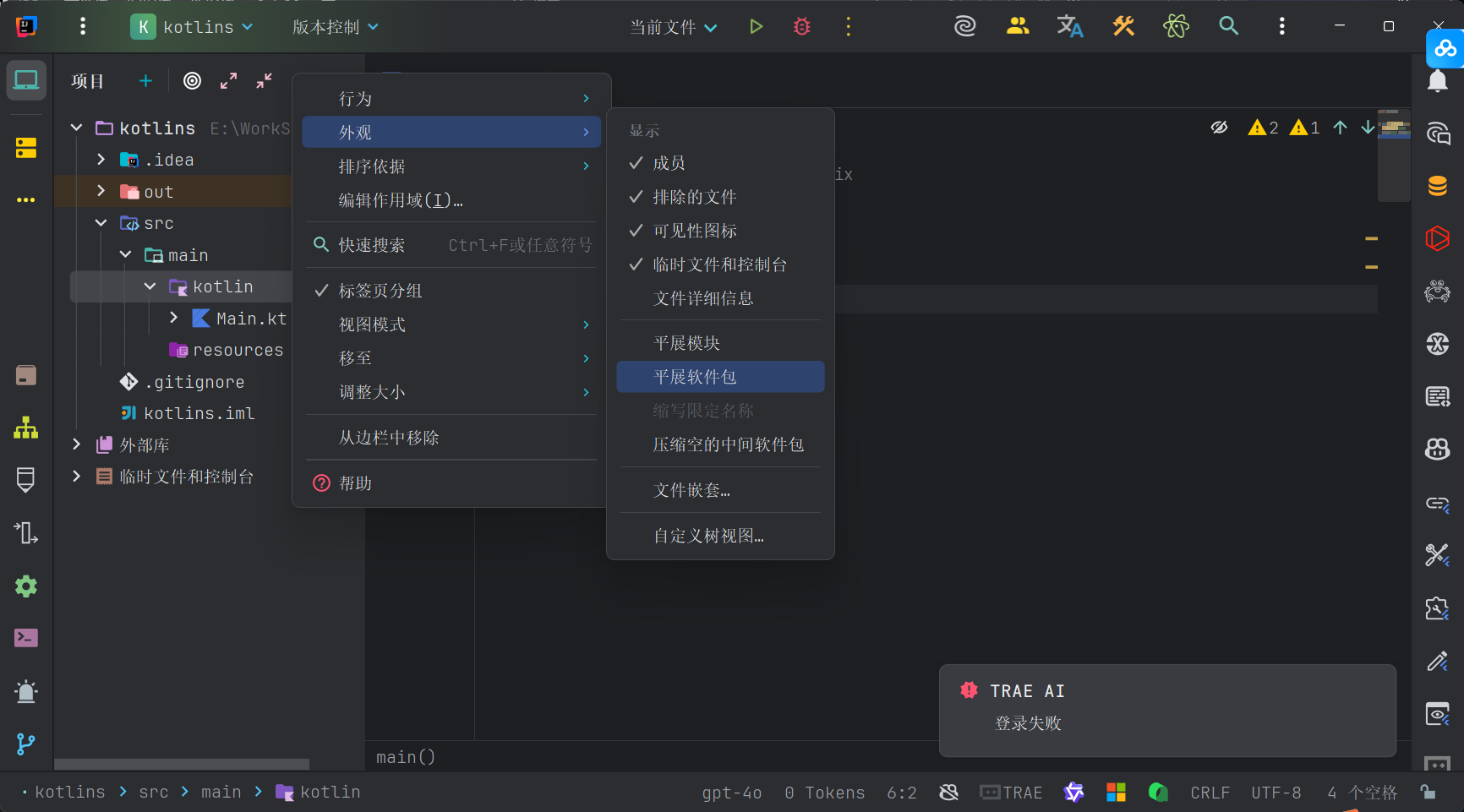Open the Terminal tool window
1464x812 pixels.
tap(26, 638)
